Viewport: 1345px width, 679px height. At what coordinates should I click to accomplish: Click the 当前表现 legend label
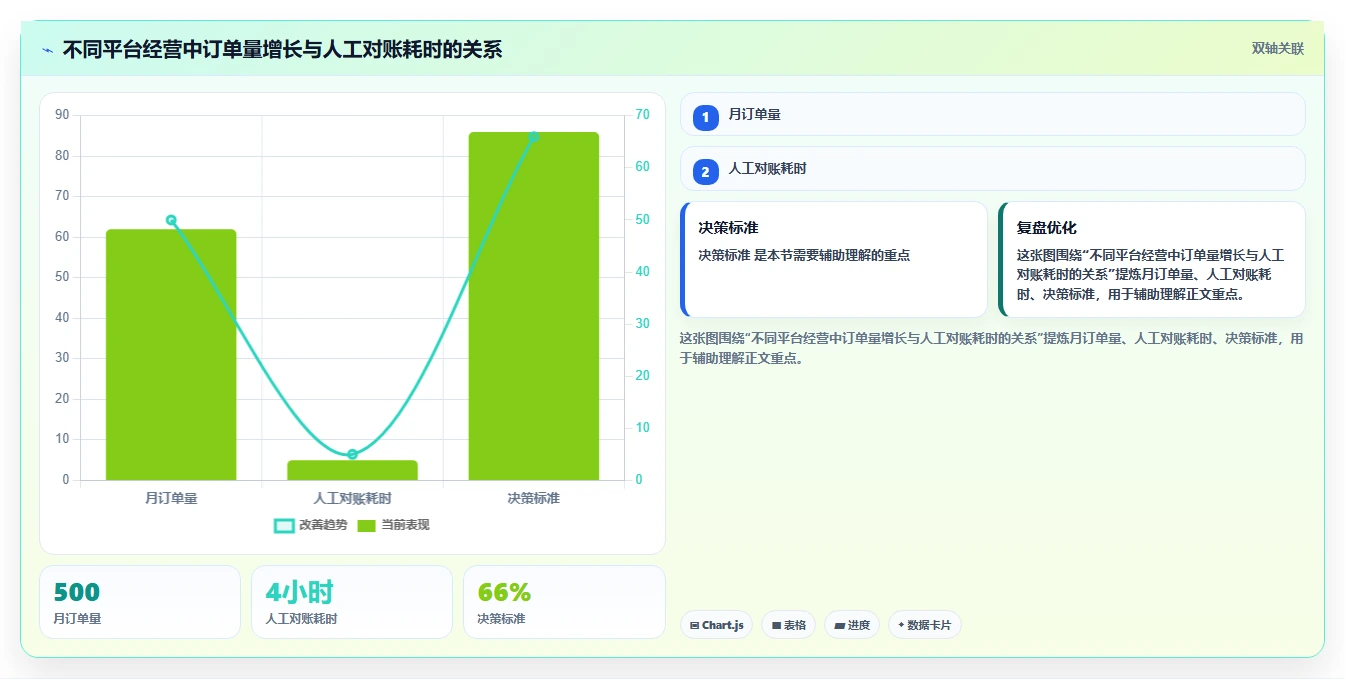tap(405, 525)
